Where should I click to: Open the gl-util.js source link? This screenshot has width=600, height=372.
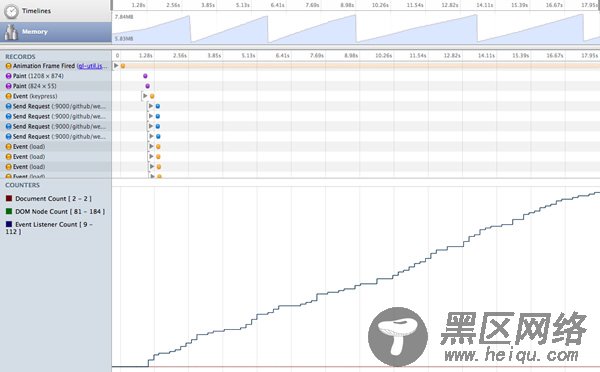click(92, 66)
